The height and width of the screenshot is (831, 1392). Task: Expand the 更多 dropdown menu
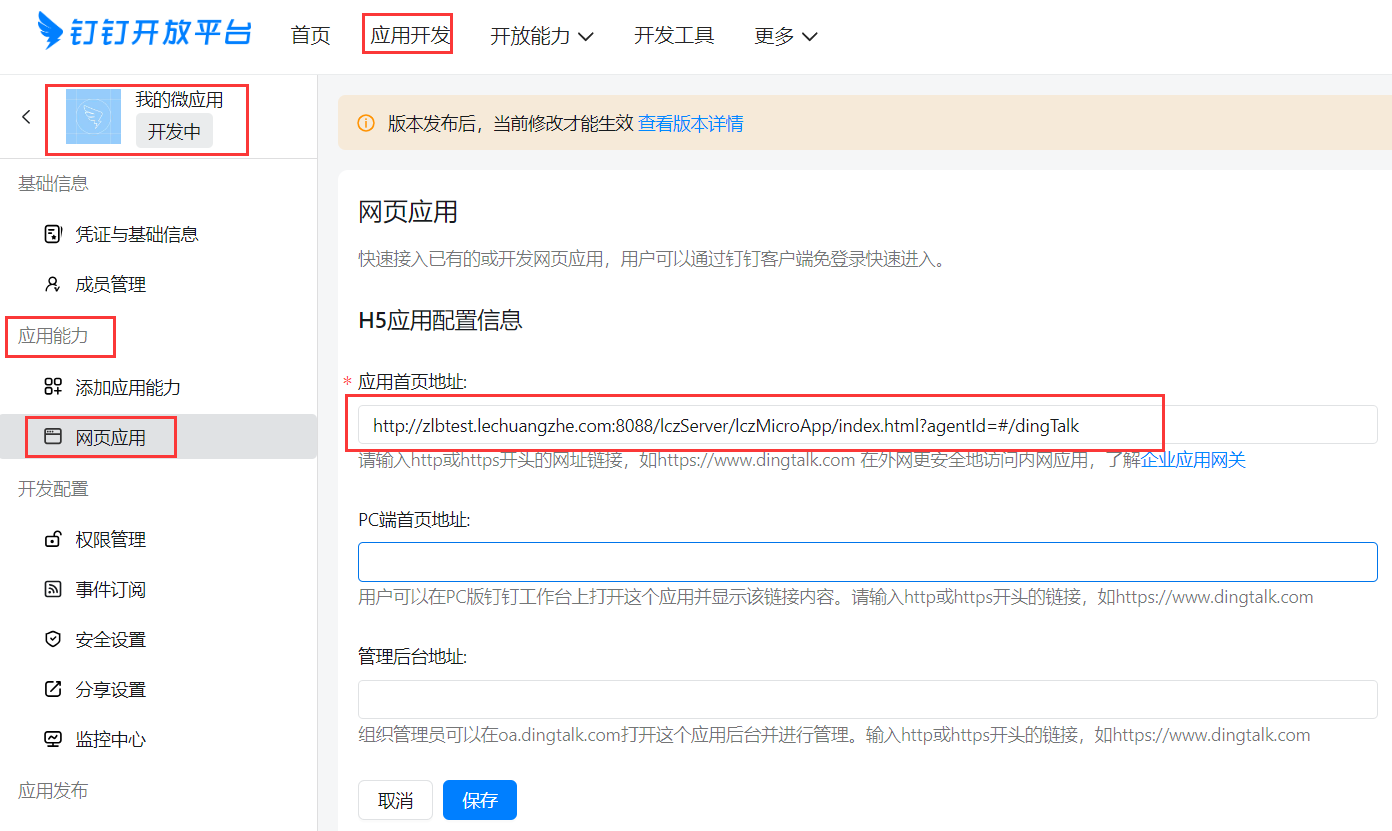[x=786, y=36]
